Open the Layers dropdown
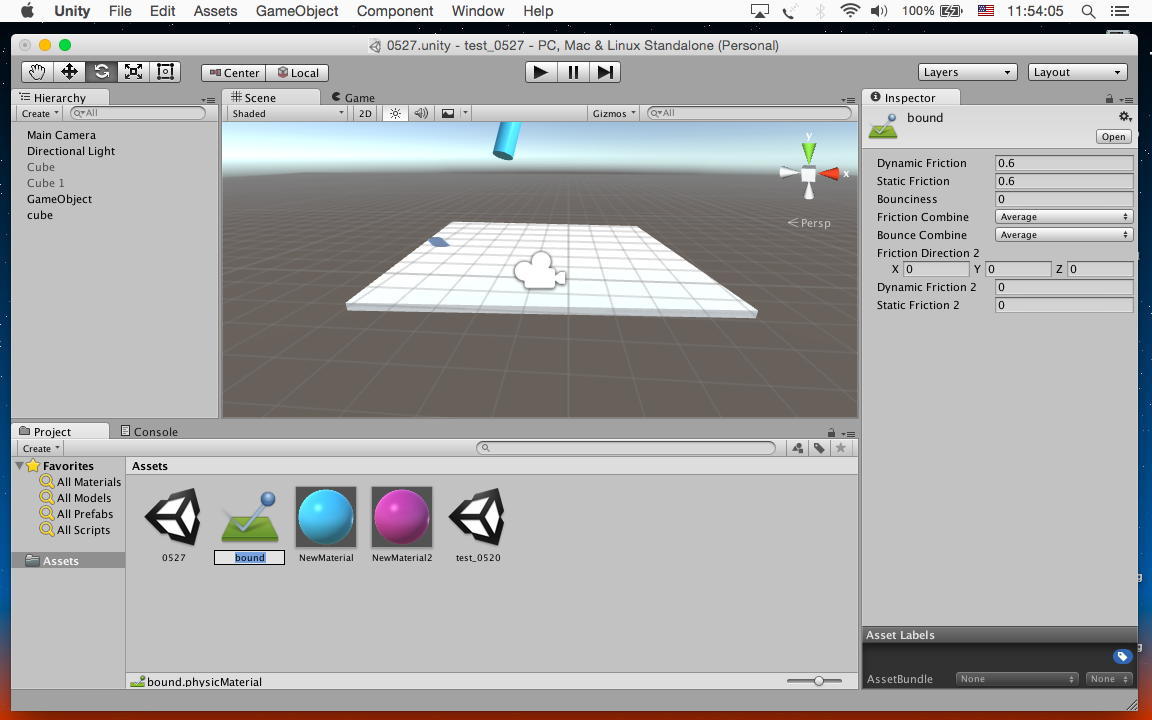 tap(967, 72)
